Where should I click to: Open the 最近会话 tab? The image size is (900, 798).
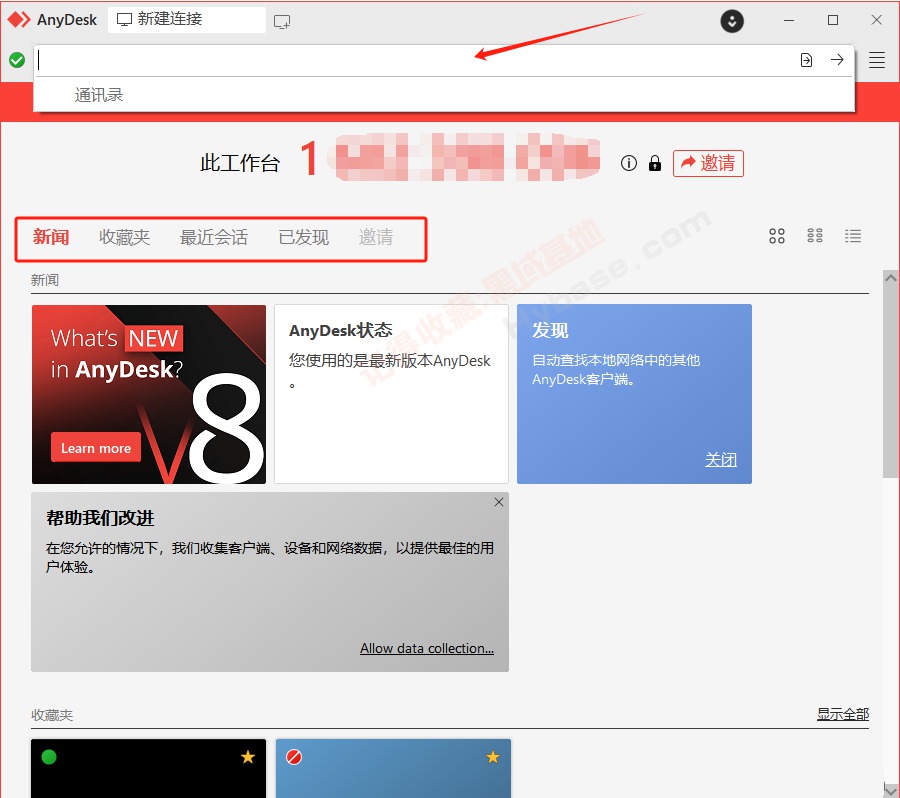tap(214, 237)
